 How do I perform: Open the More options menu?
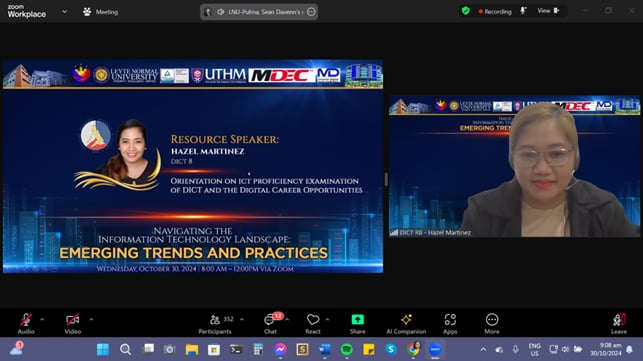492,323
